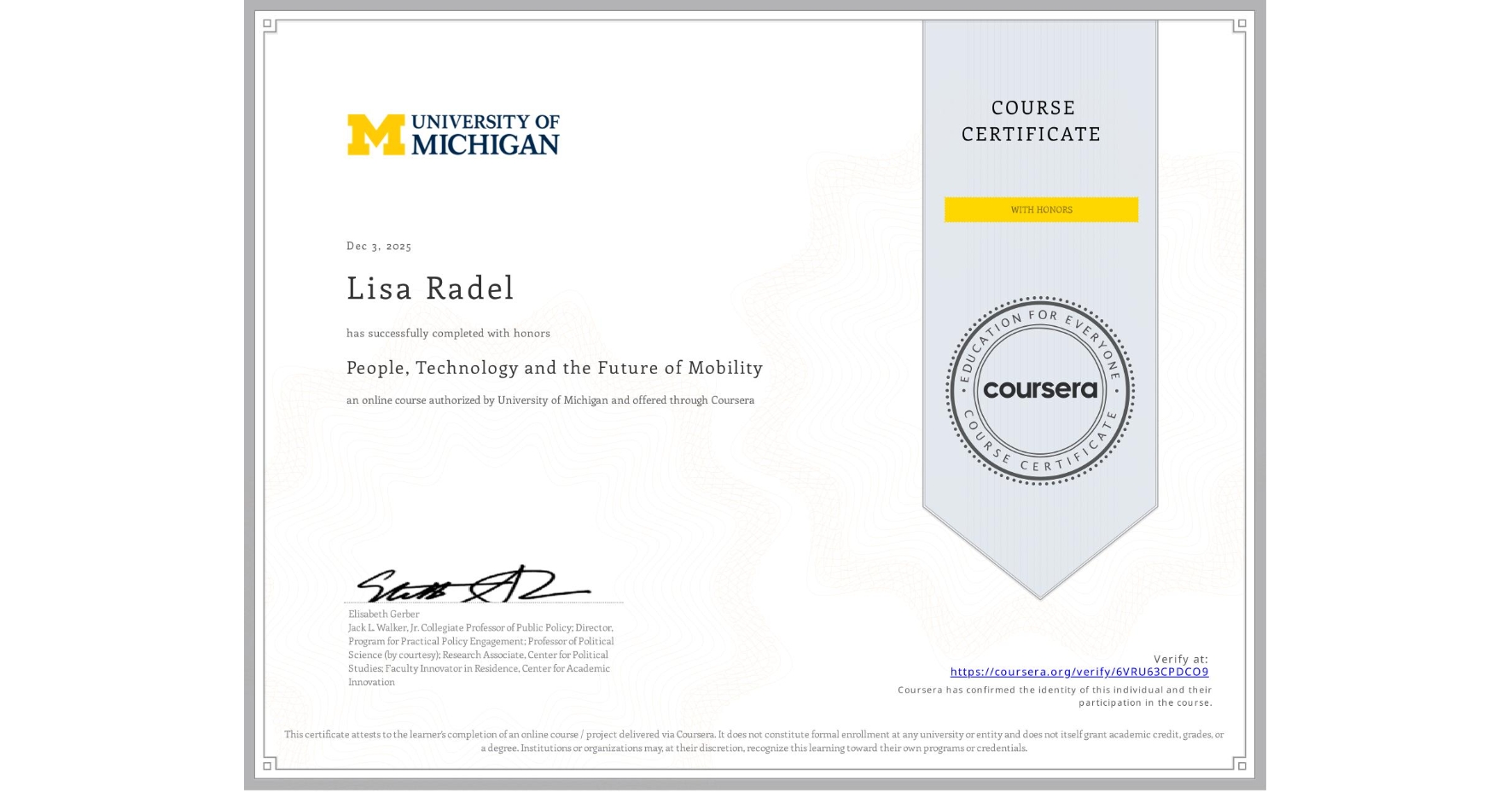Click the course title People, Technology and the Future of Mobility
Screen dimensions: 1512x792
tap(555, 368)
